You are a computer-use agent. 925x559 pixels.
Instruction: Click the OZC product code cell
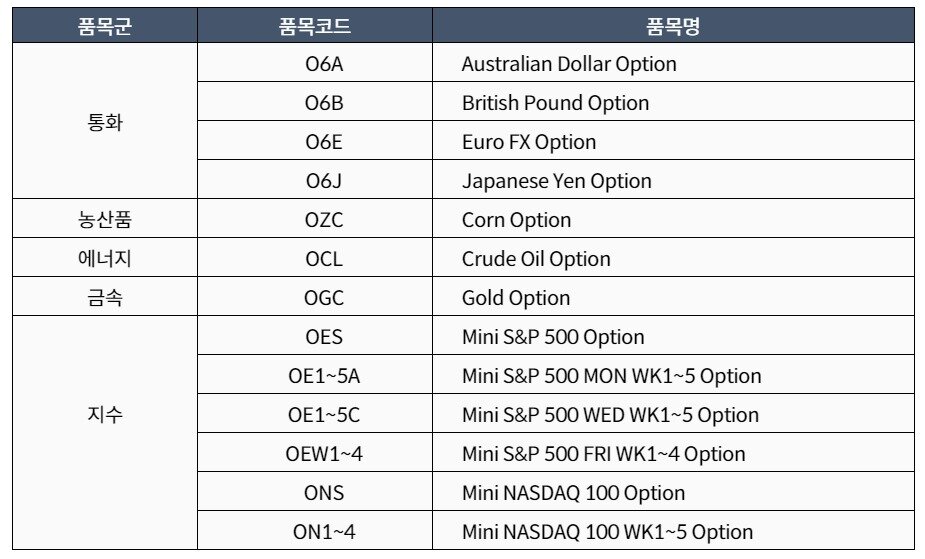click(323, 220)
